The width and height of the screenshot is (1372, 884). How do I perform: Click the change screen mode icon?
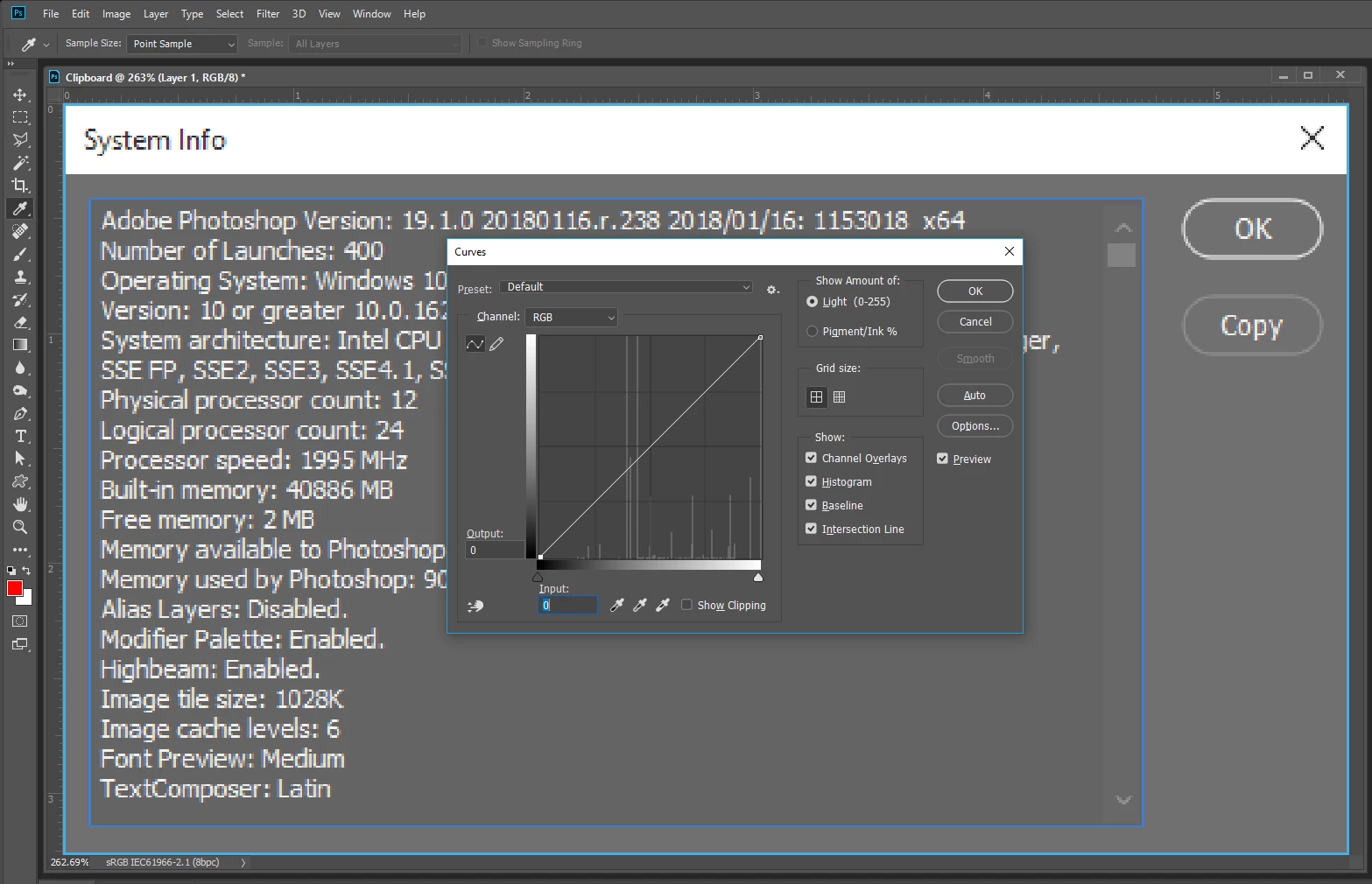pos(20,645)
